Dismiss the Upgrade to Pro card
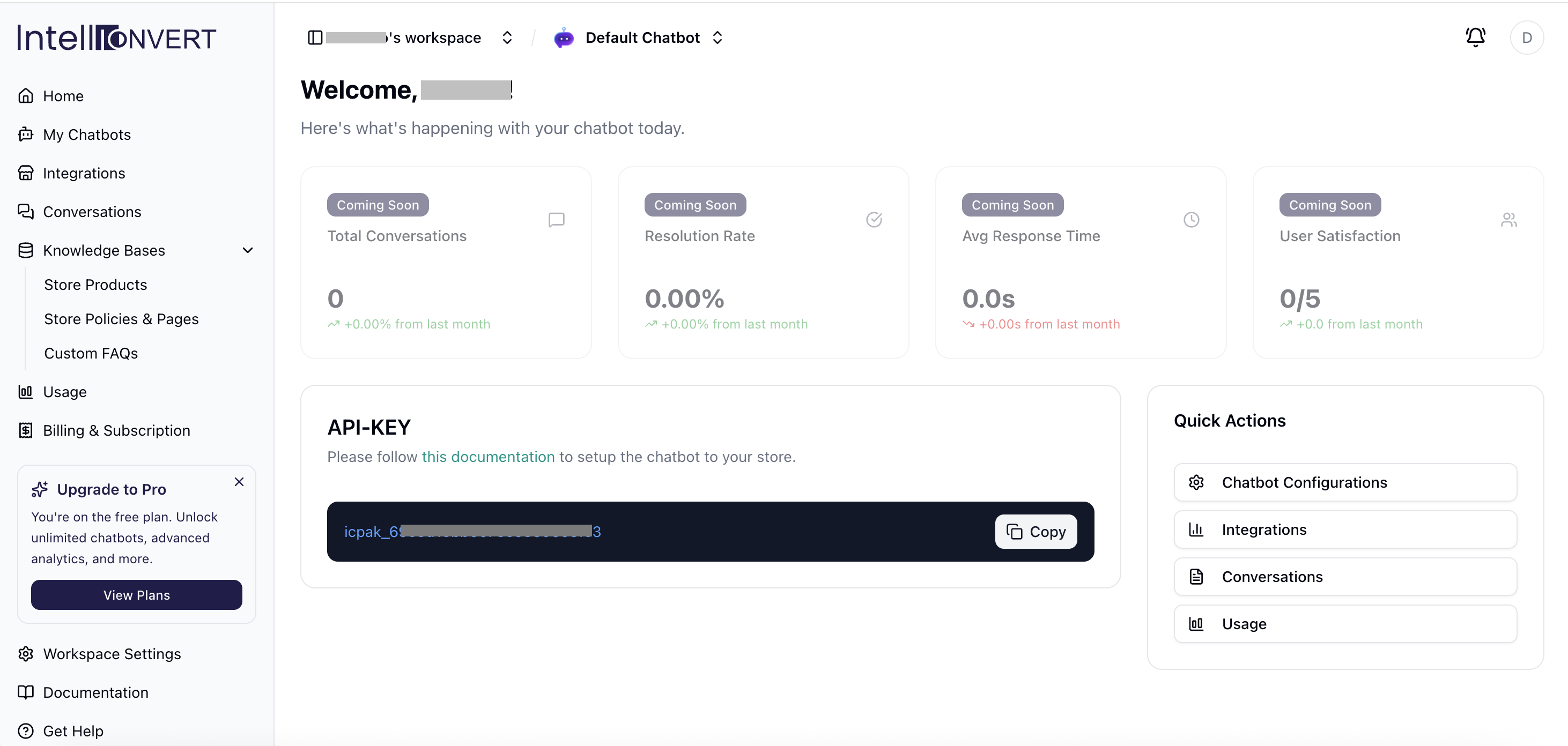This screenshot has height=746, width=1568. pyautogui.click(x=239, y=482)
